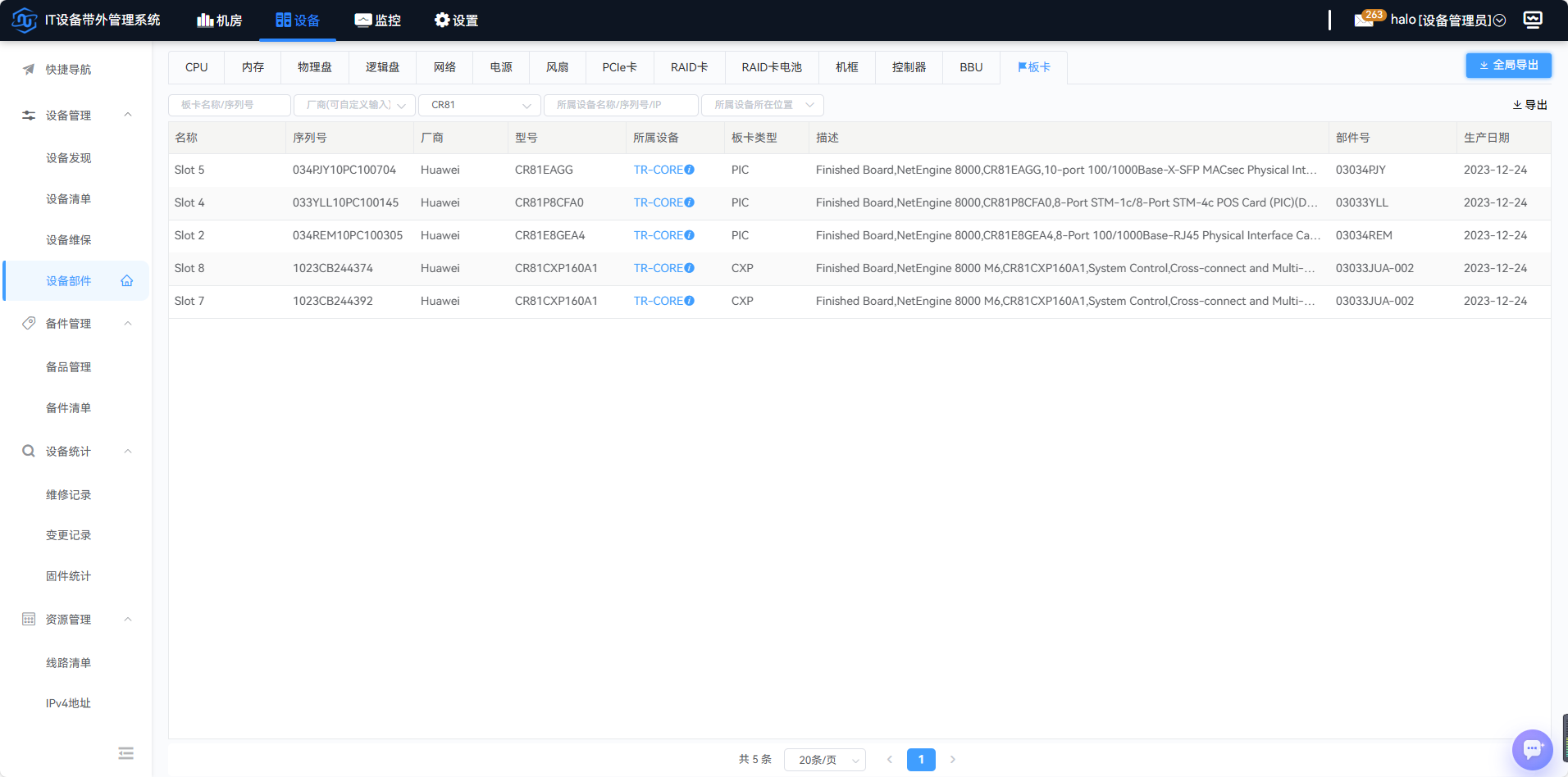The height and width of the screenshot is (777, 1568).
Task: Go to next page arrow in pagination
Action: click(x=953, y=760)
